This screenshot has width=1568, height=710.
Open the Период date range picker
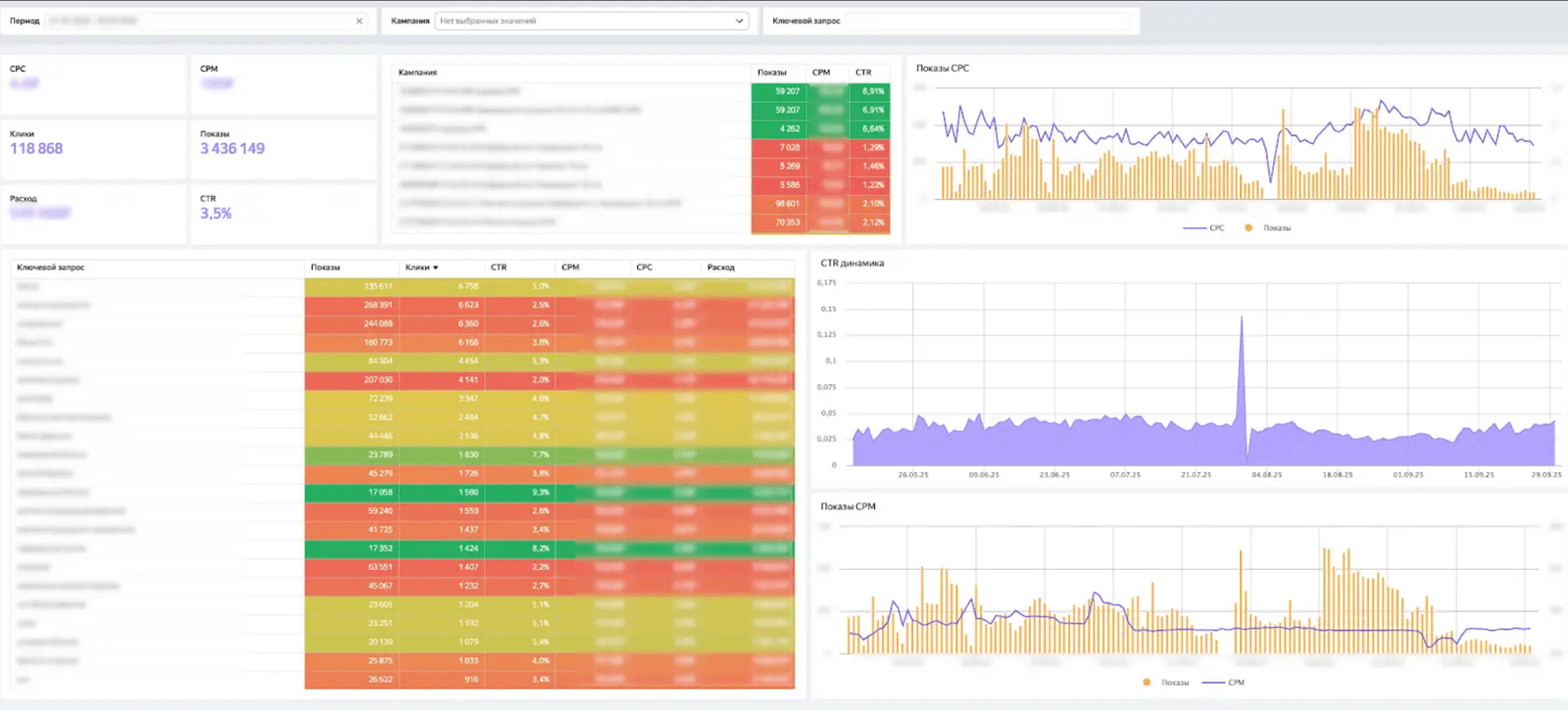tap(196, 21)
